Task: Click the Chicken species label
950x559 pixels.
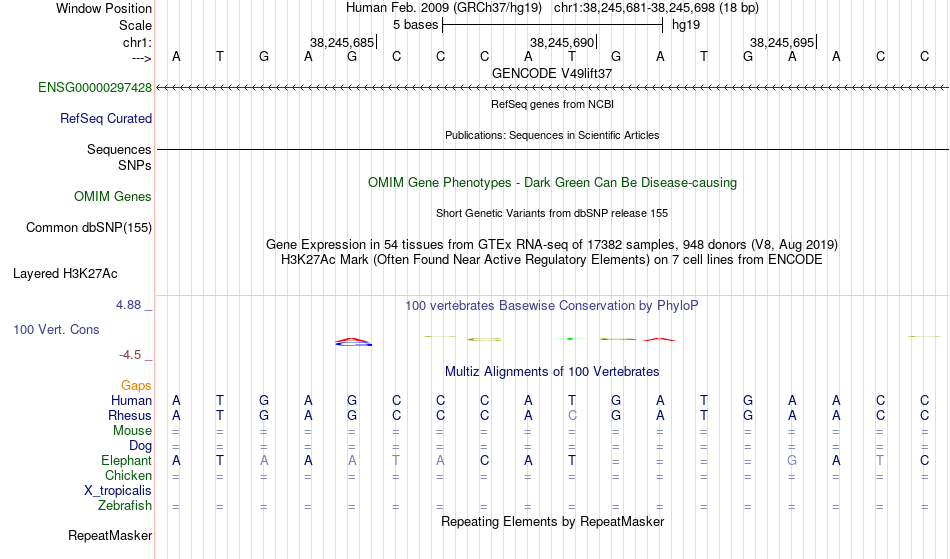Action: coord(128,475)
